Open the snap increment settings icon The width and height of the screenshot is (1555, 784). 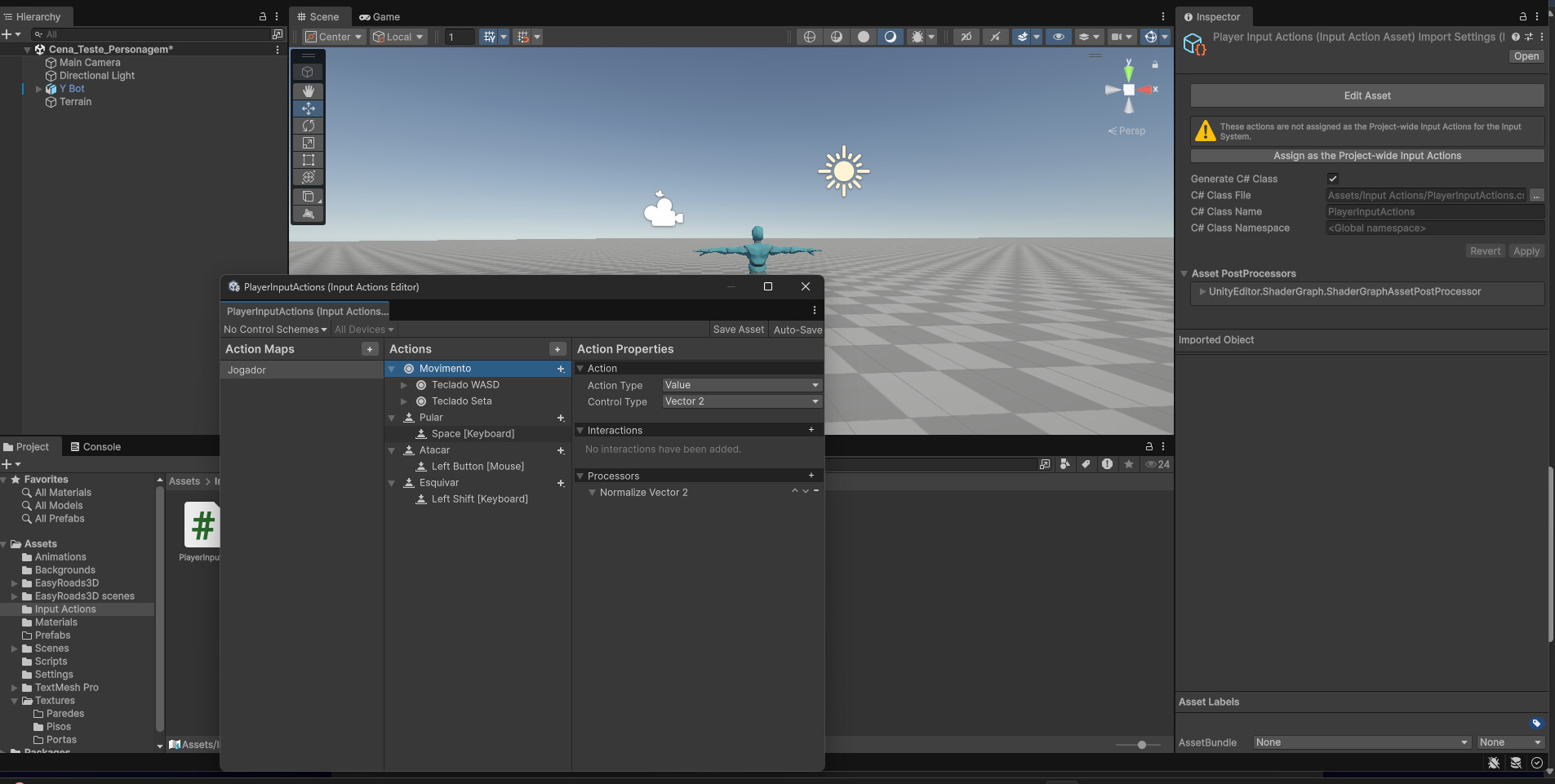point(523,37)
